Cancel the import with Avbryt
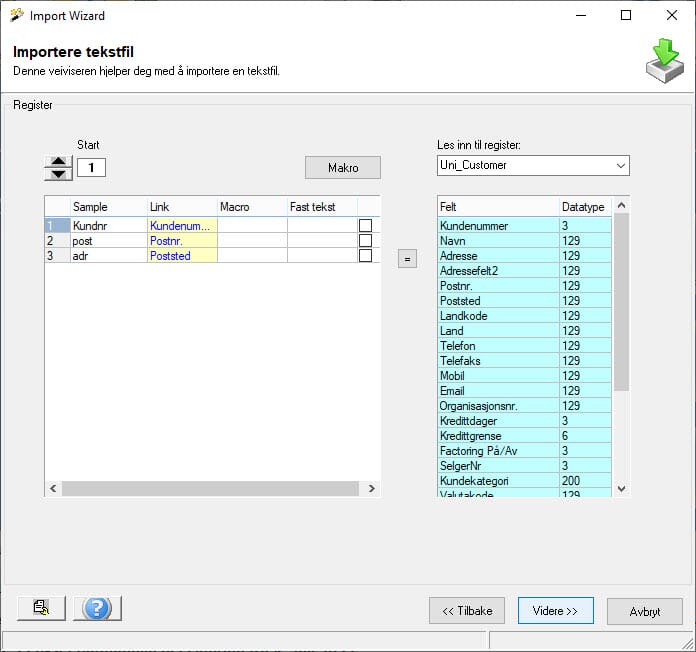Viewport: 696px width, 652px height. click(644, 611)
